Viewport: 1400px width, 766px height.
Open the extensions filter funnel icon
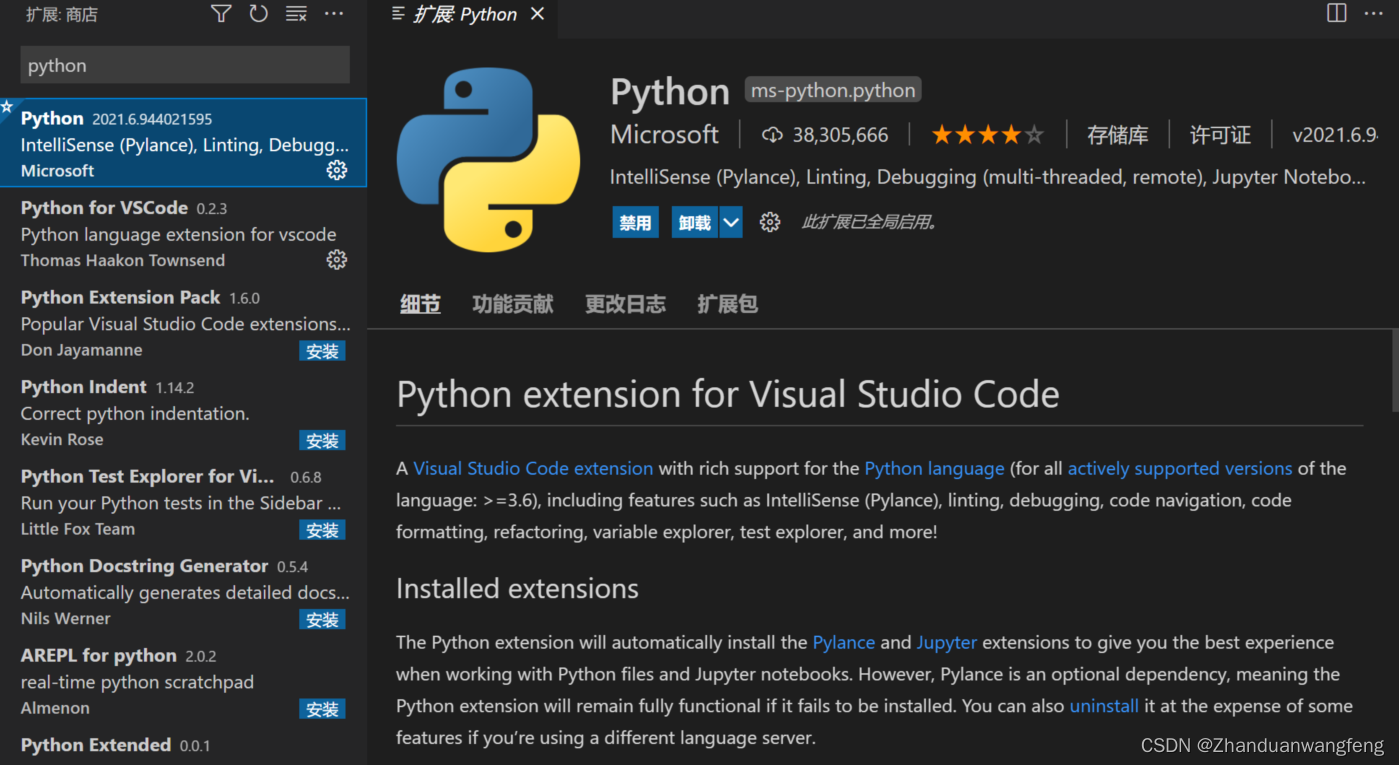tap(221, 14)
